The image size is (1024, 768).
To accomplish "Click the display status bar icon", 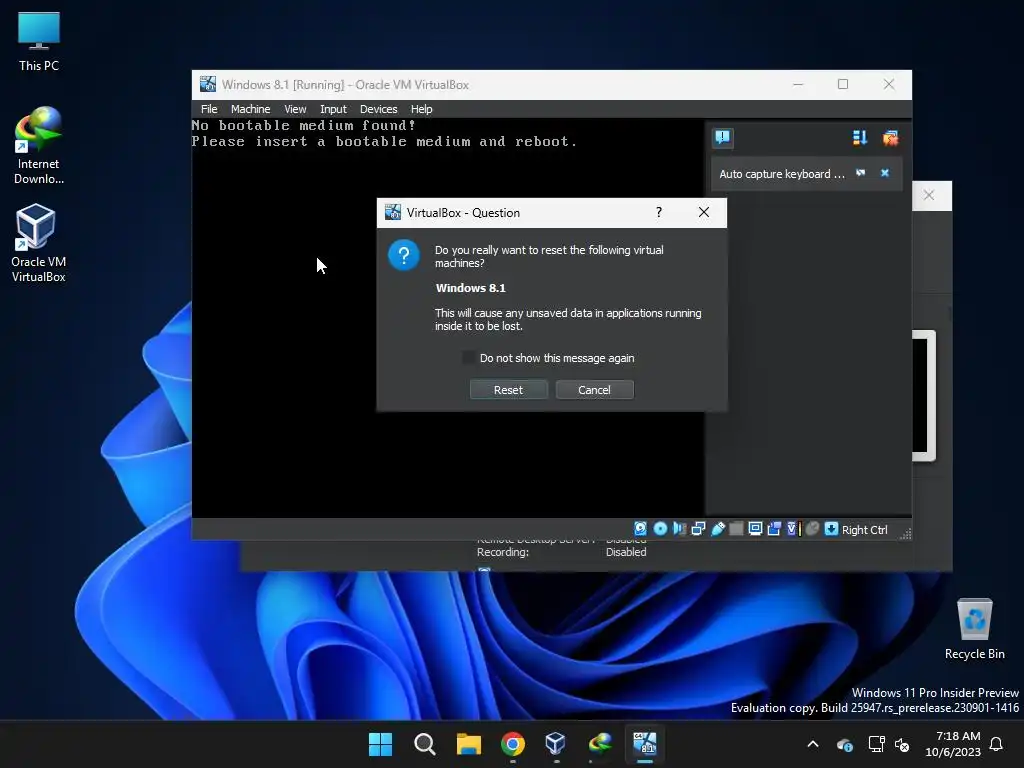I will point(755,529).
